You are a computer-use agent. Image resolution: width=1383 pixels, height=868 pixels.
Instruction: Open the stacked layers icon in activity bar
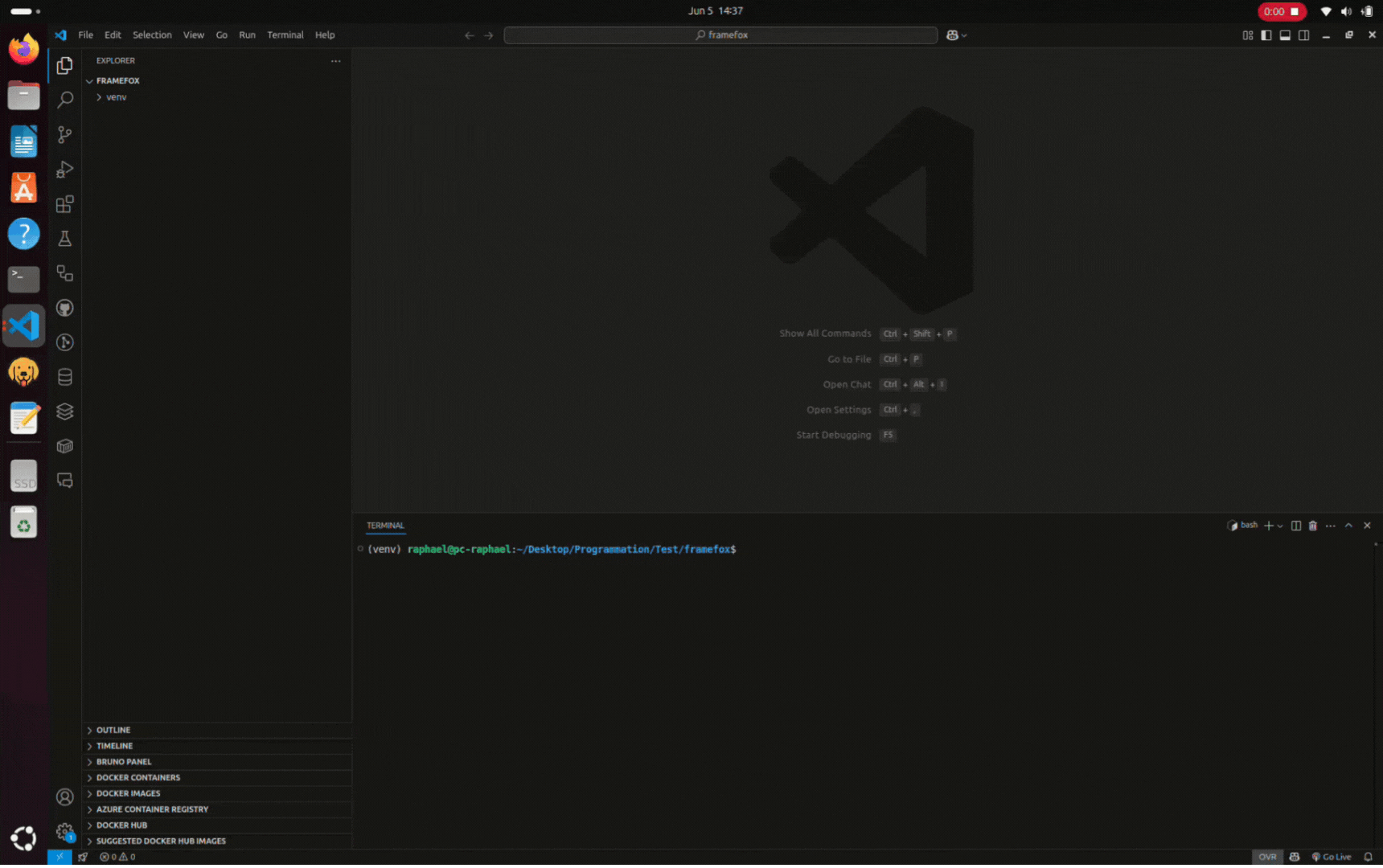click(x=65, y=411)
